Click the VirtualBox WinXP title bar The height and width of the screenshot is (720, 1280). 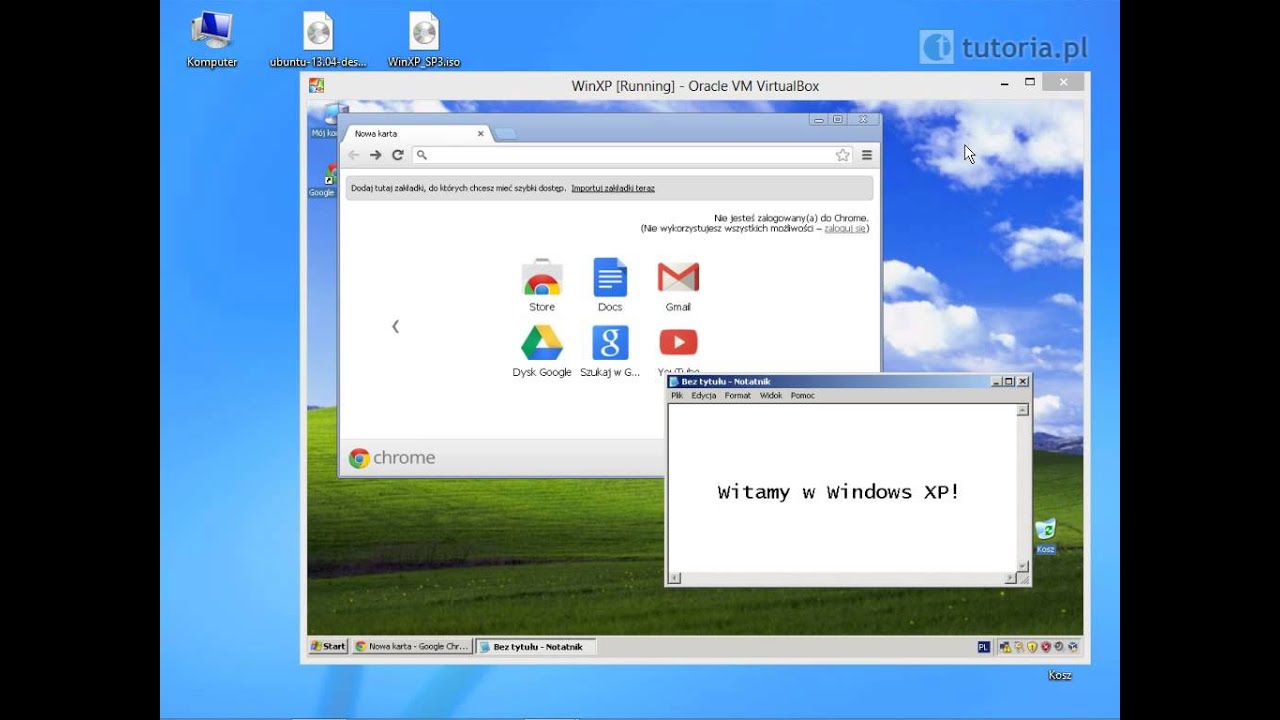click(695, 86)
